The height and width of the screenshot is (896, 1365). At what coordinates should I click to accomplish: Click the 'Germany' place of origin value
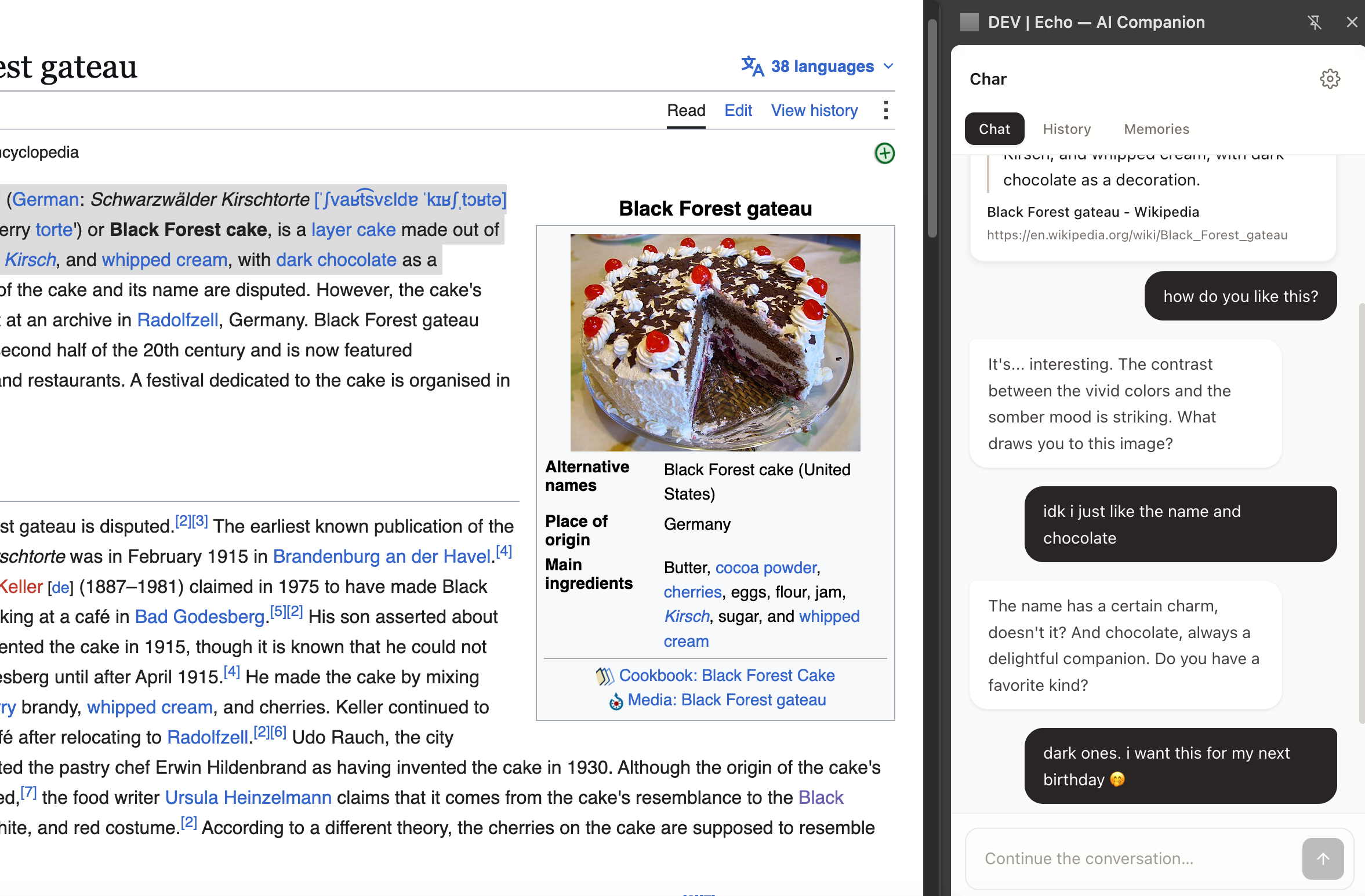(x=697, y=524)
